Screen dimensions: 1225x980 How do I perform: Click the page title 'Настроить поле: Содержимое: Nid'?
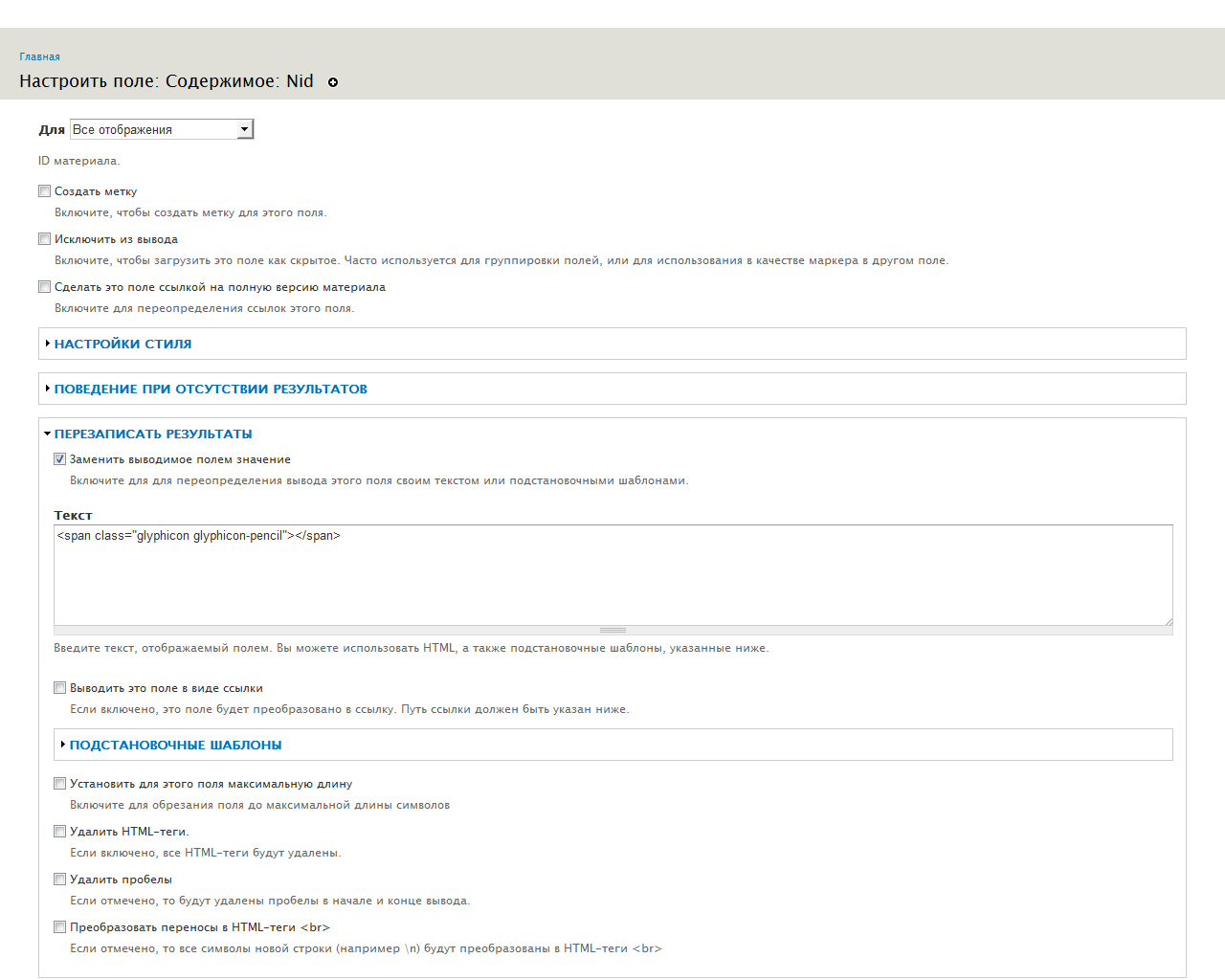pos(167,81)
